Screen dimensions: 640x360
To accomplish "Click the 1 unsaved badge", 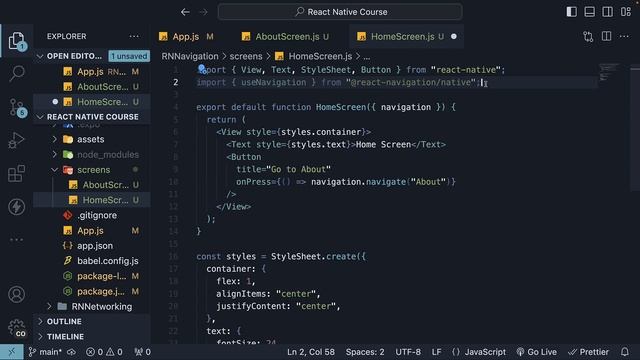I will tap(129, 56).
